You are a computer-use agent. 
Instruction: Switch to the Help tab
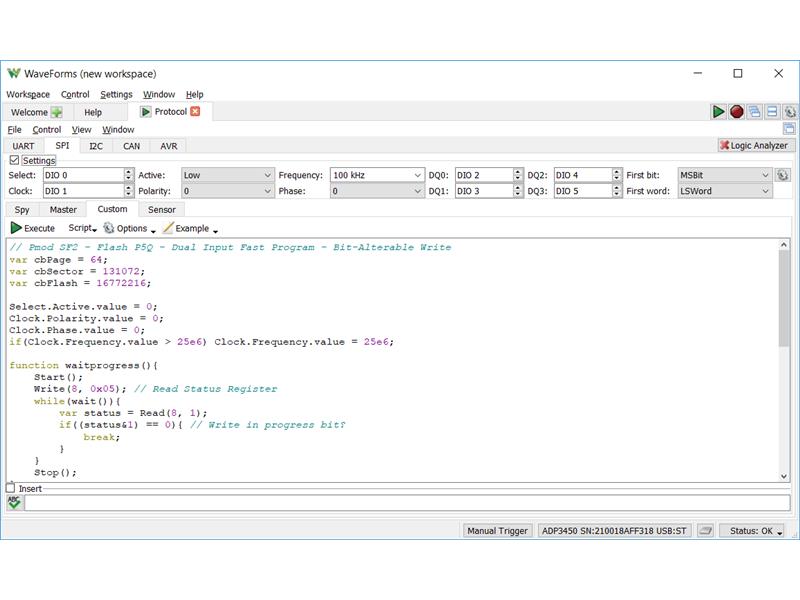pyautogui.click(x=93, y=112)
